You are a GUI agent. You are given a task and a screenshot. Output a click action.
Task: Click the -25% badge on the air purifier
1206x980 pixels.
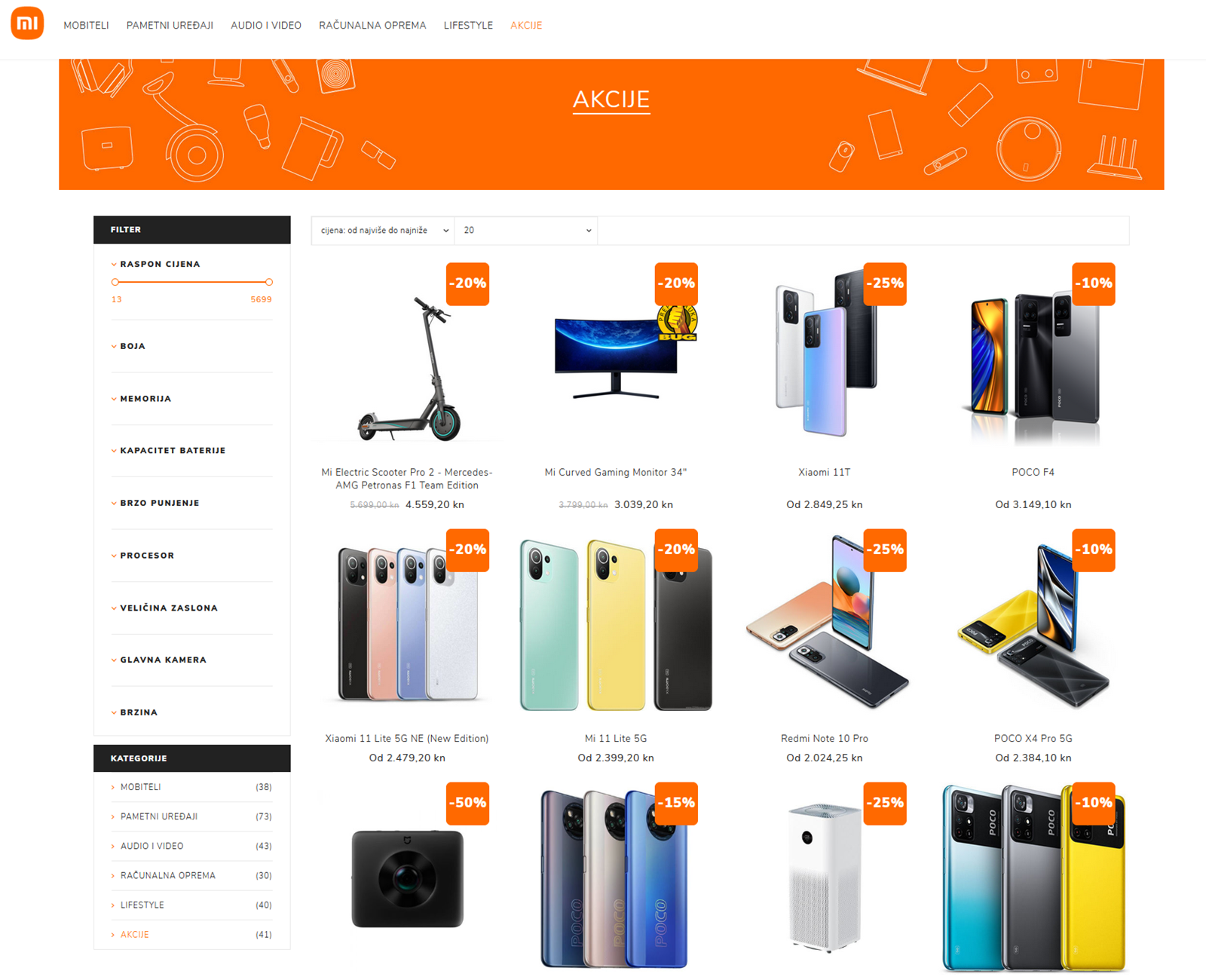pos(884,804)
